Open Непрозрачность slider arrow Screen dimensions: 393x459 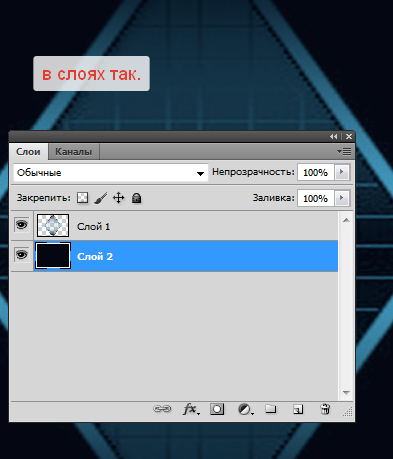point(342,172)
